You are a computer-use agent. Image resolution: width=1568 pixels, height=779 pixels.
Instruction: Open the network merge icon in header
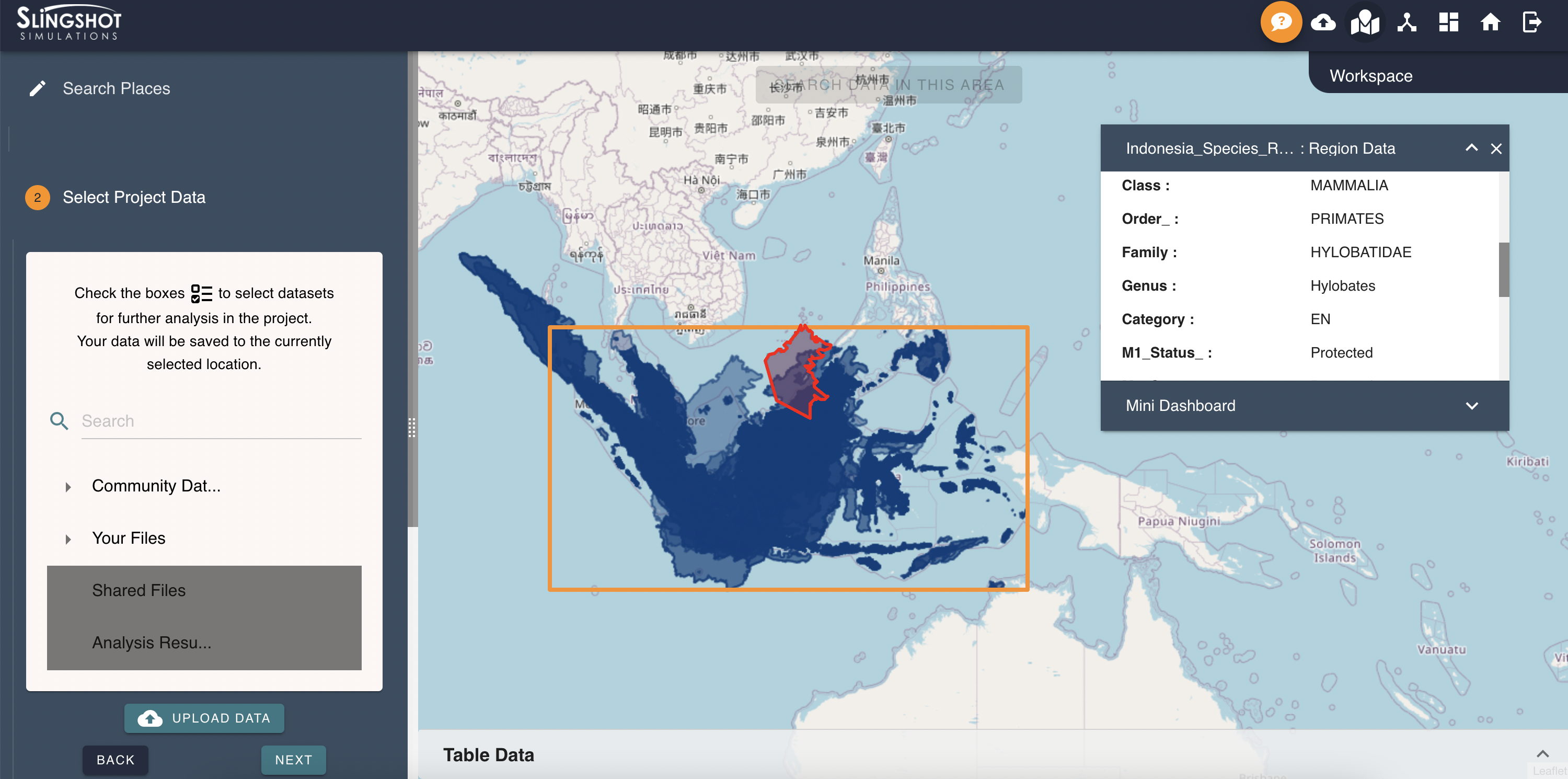(x=1406, y=22)
